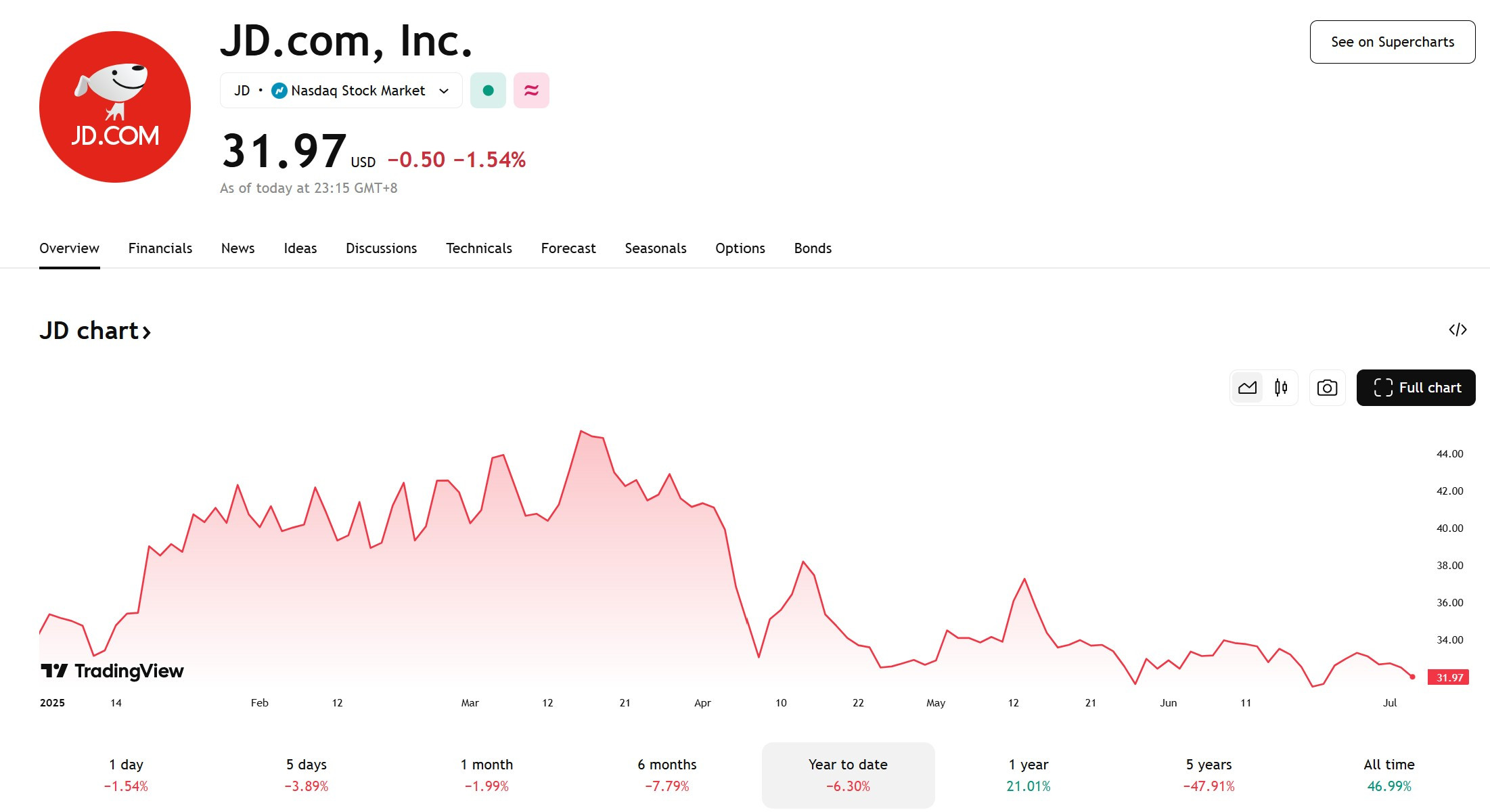Open the embed code icon
This screenshot has width=1490, height=812.
[x=1458, y=330]
